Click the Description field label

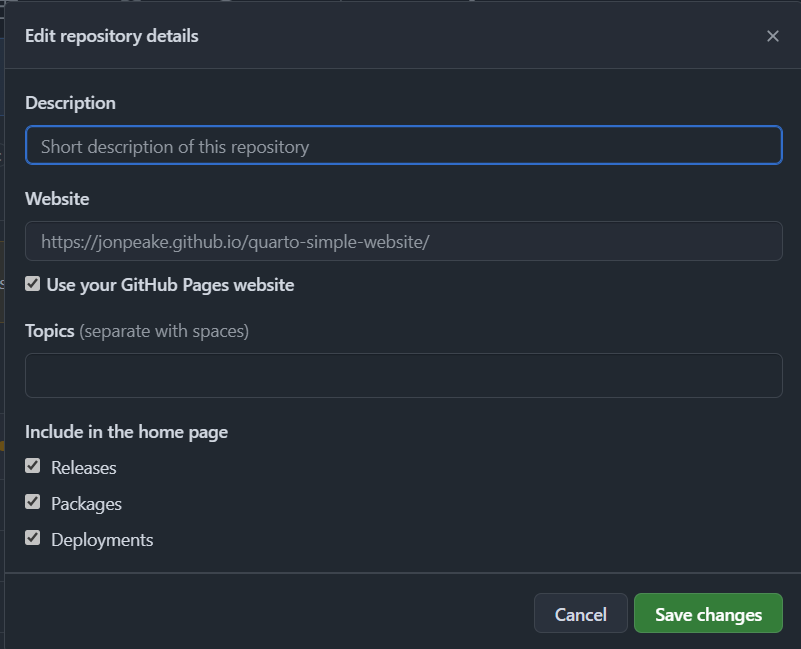tap(70, 103)
